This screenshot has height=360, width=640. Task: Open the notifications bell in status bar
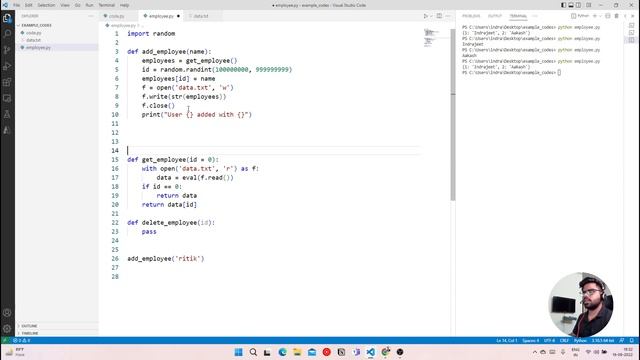click(632, 340)
